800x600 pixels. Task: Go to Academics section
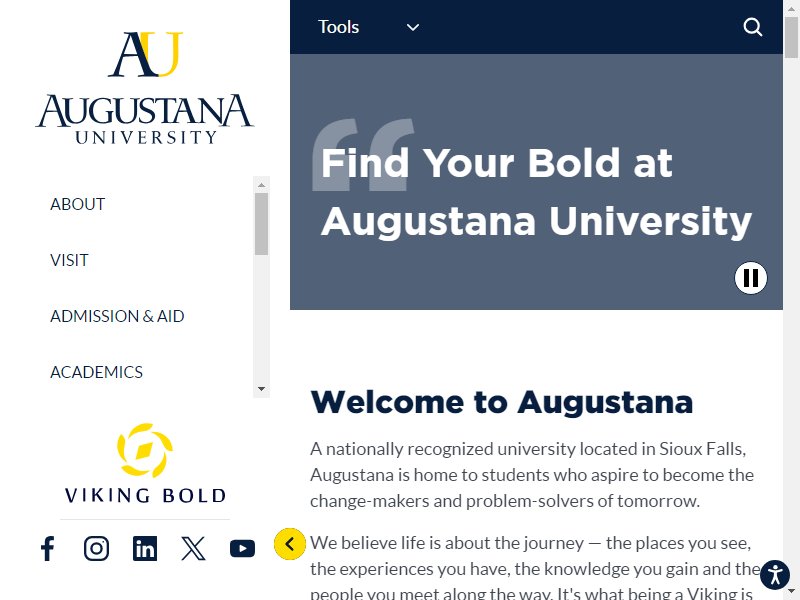pos(96,372)
